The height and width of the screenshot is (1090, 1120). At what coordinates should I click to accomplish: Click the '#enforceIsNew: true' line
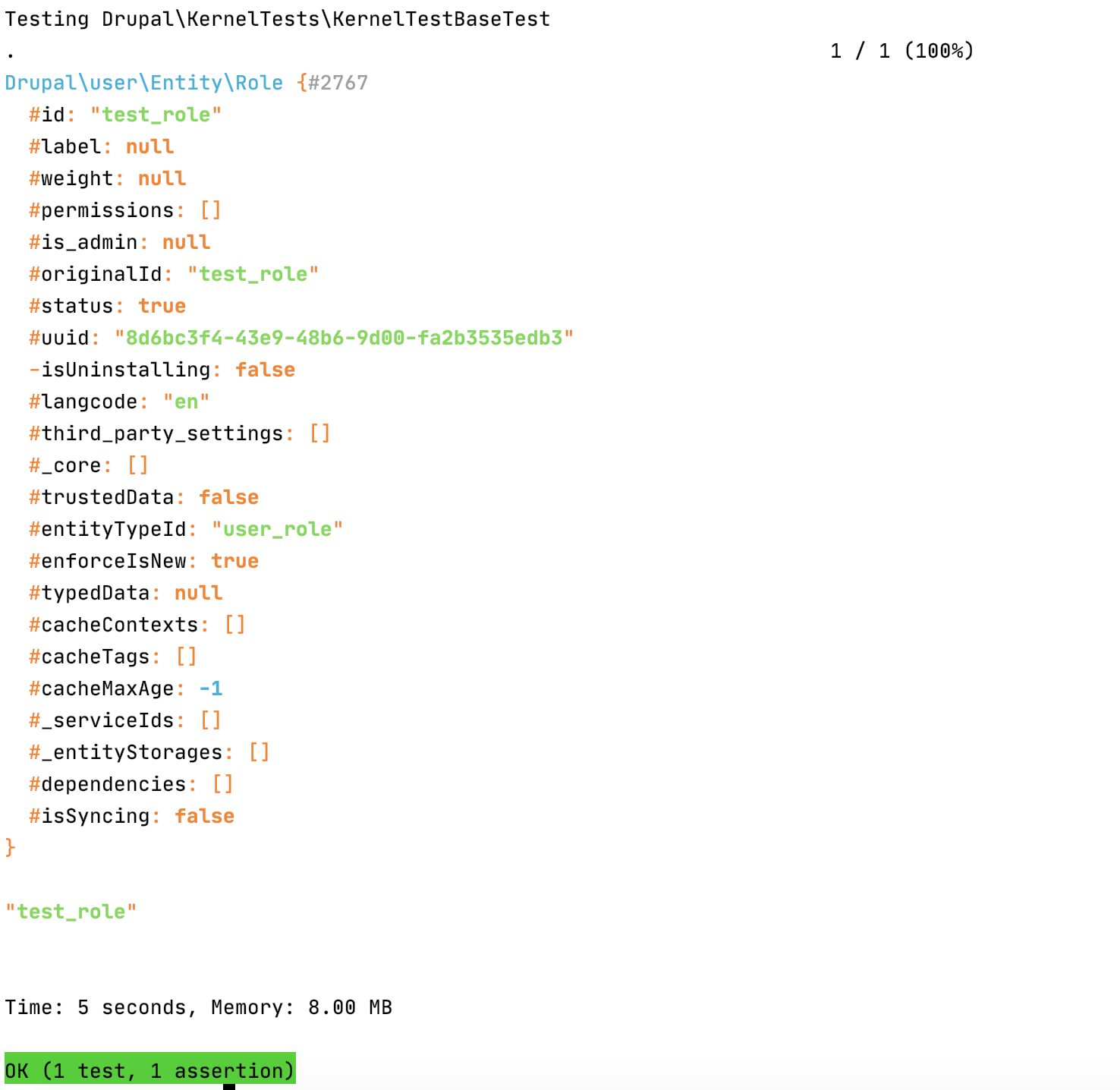144,561
